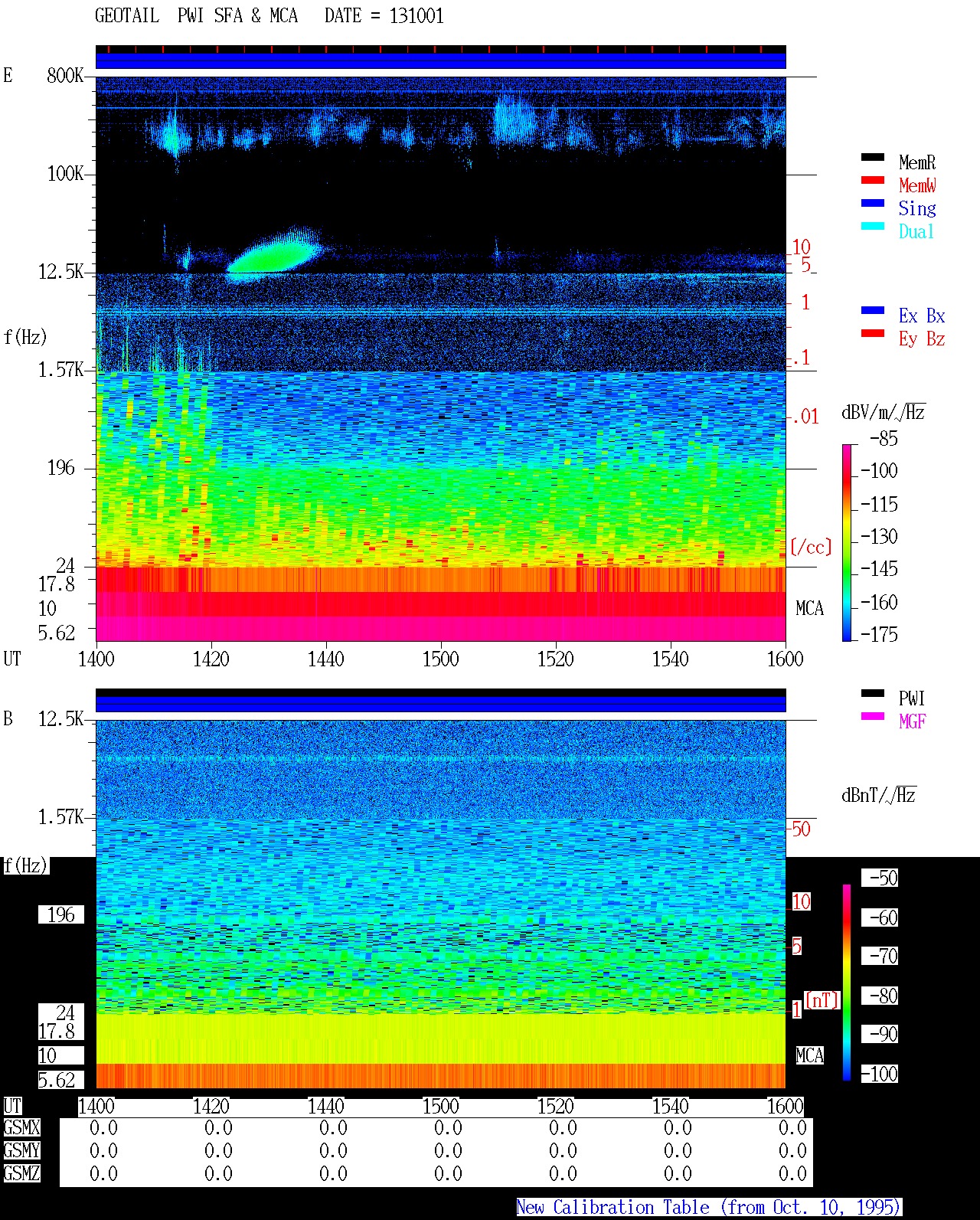Click the MCA label beside the E spectrogram
This screenshot has height=1220, width=980.
809,609
